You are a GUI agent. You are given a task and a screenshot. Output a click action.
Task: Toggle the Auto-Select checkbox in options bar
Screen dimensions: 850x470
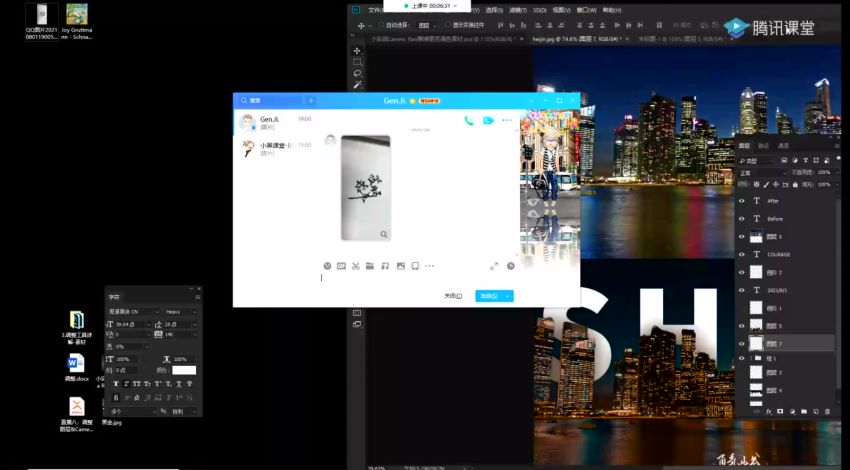tap(381, 25)
